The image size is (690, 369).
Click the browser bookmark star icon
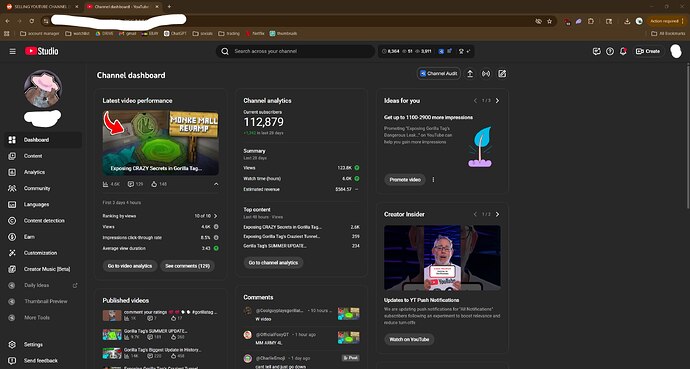[550, 21]
